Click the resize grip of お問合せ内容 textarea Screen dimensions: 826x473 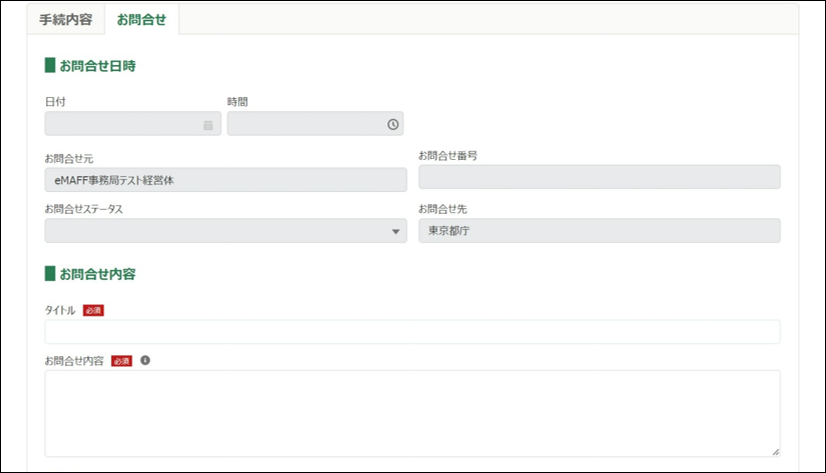pyautogui.click(x=775, y=452)
